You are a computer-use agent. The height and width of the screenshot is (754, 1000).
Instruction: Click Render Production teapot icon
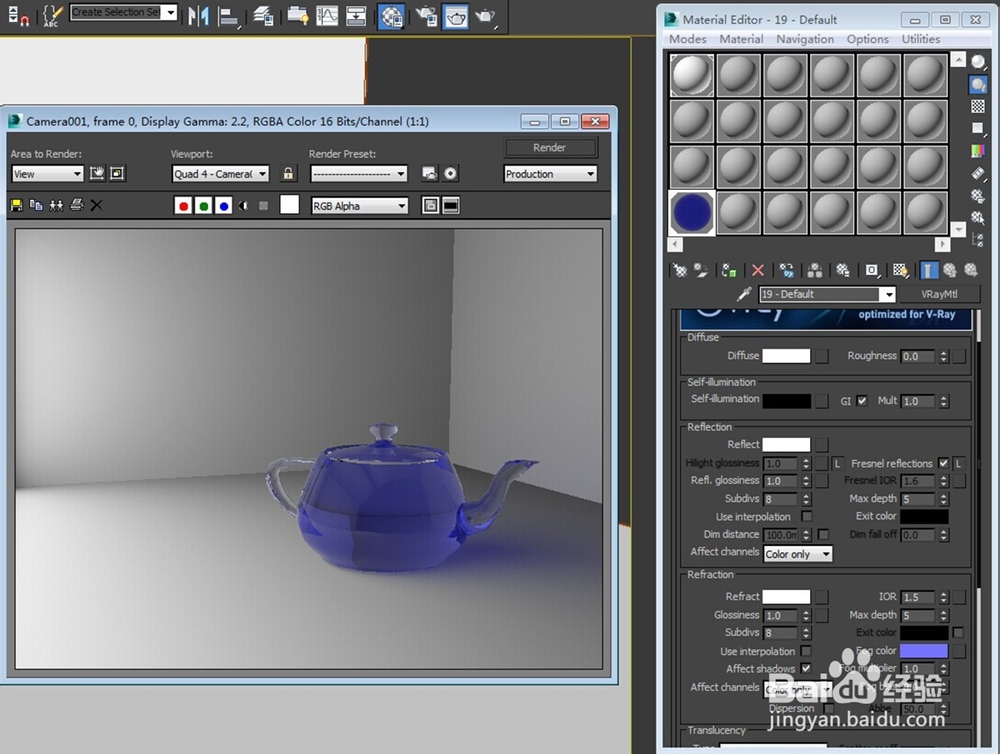pos(486,16)
